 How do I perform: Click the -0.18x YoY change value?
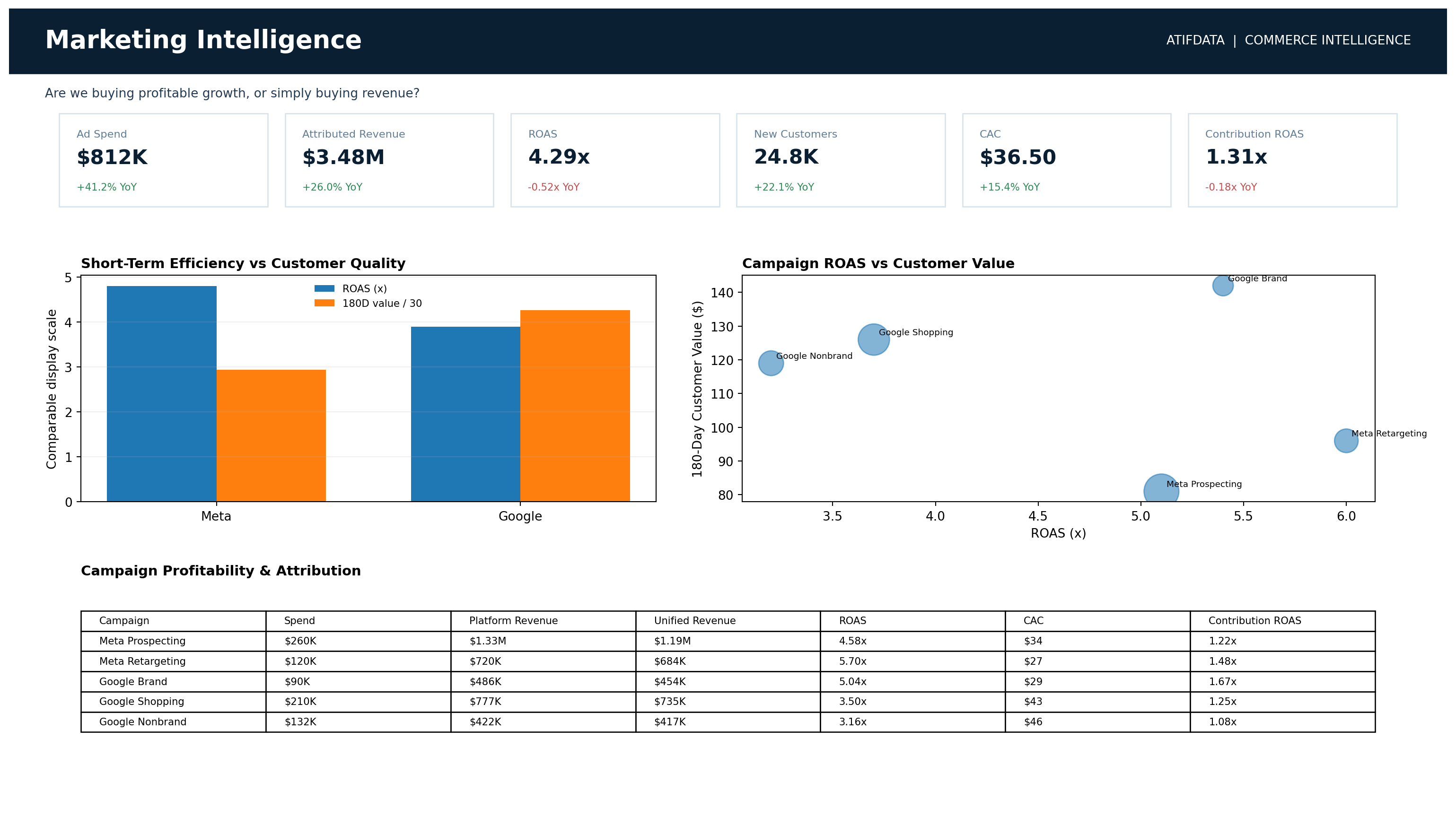click(1231, 187)
